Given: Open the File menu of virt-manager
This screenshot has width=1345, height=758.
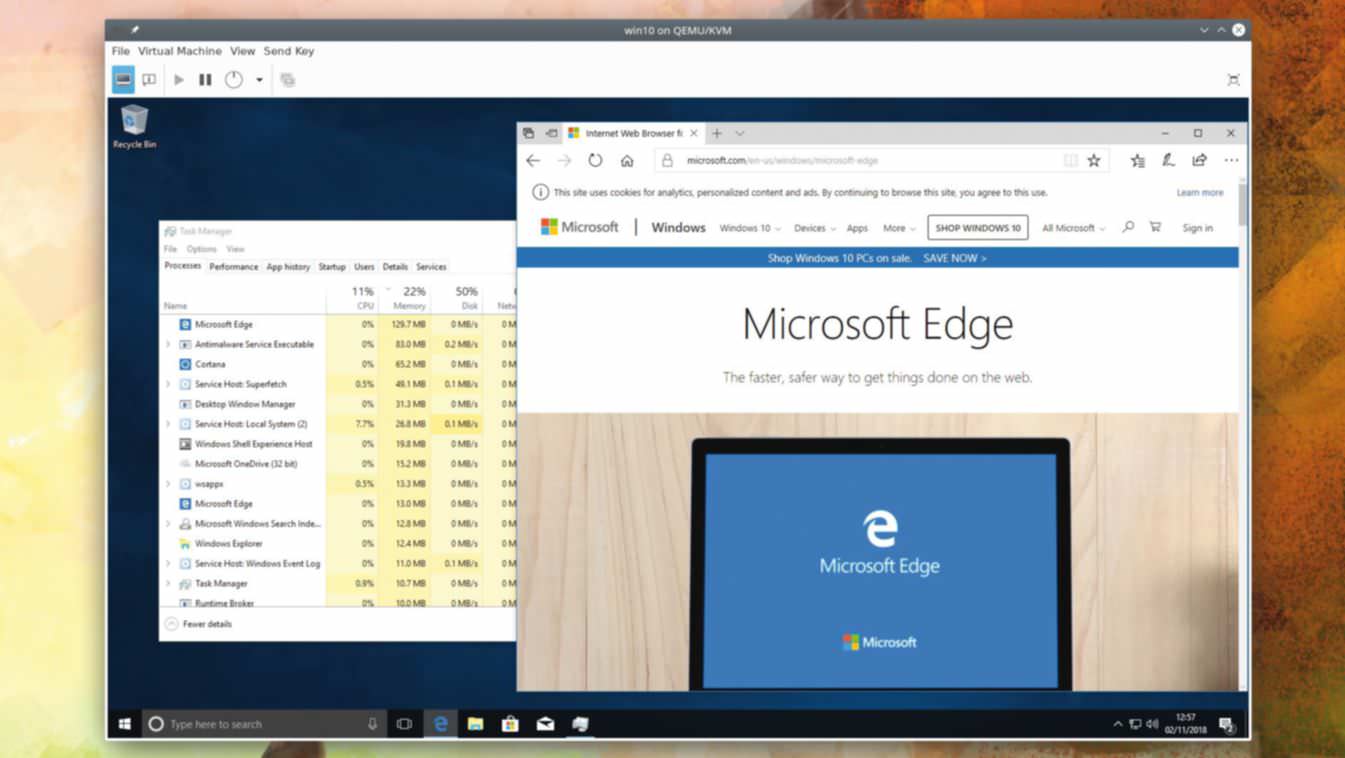Looking at the screenshot, I should pyautogui.click(x=120, y=51).
